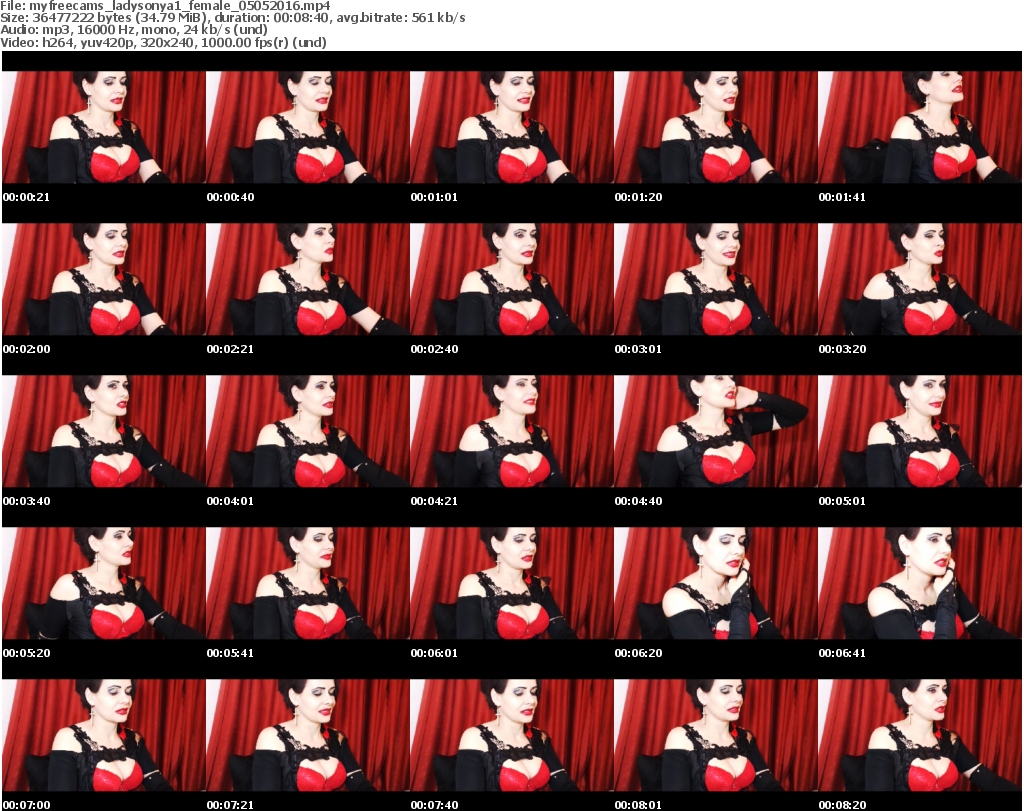
Task: Select the thumbnail frame at 00:08:01
Action: 716,736
